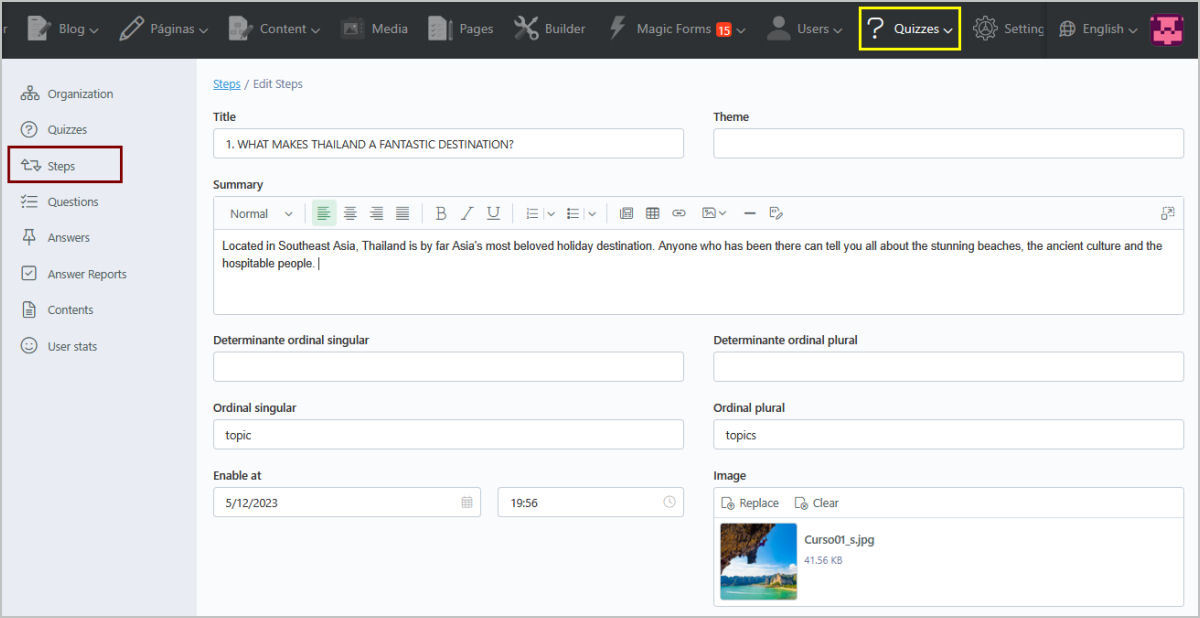Replace the step image

750,503
